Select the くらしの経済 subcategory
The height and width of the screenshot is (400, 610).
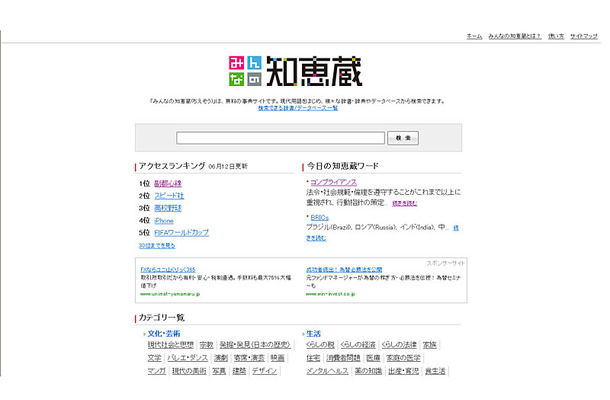click(x=358, y=345)
